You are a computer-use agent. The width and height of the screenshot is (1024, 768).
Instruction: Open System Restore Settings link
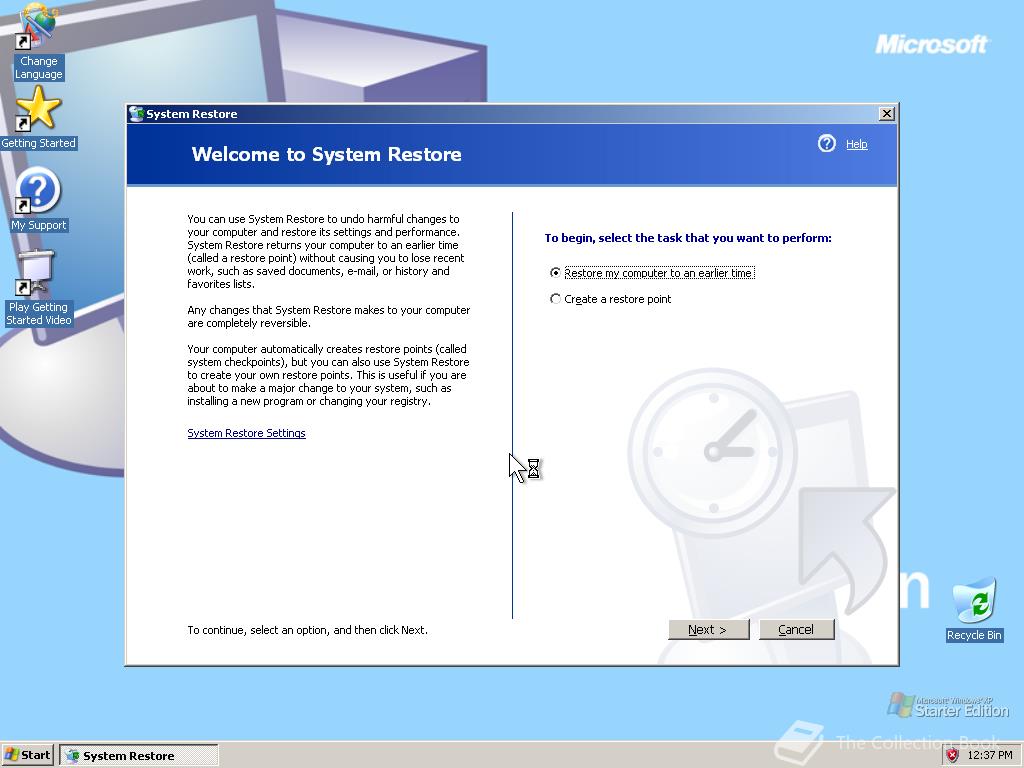246,433
